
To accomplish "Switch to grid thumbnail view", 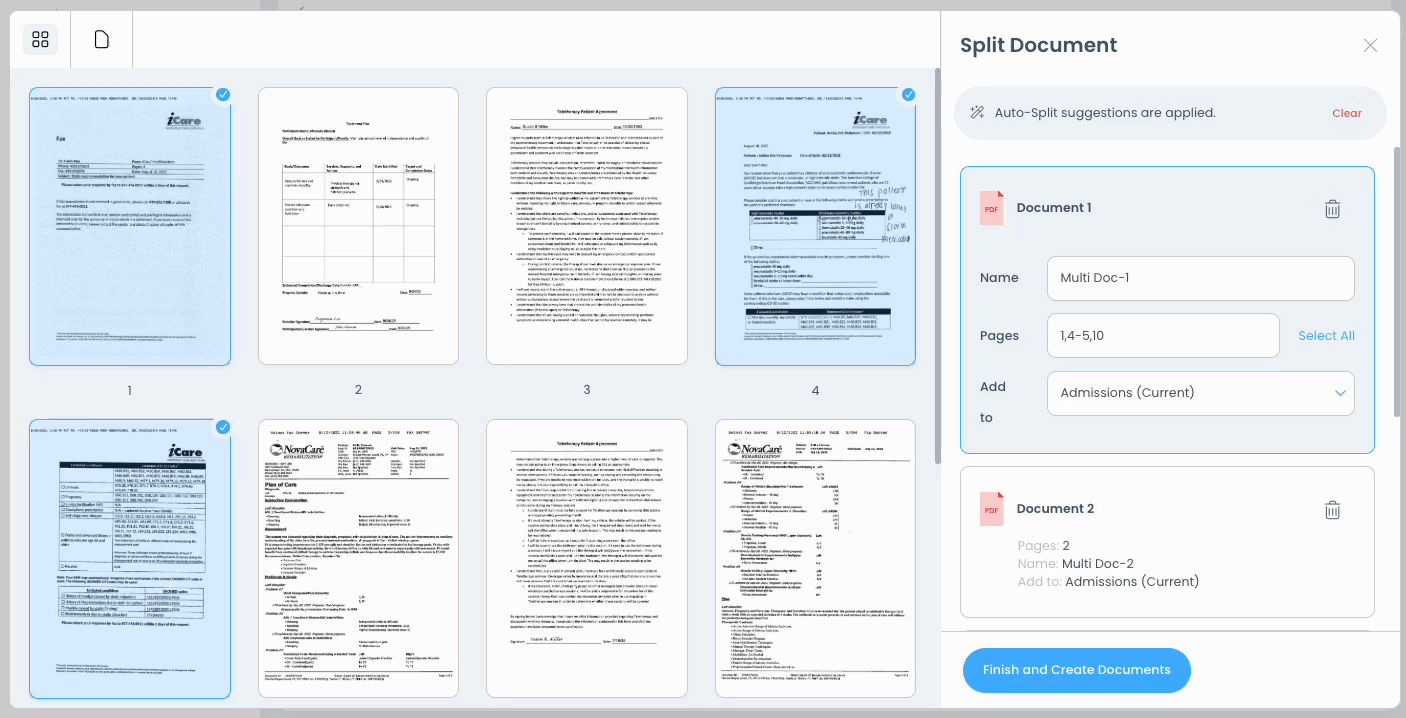I will pos(41,39).
